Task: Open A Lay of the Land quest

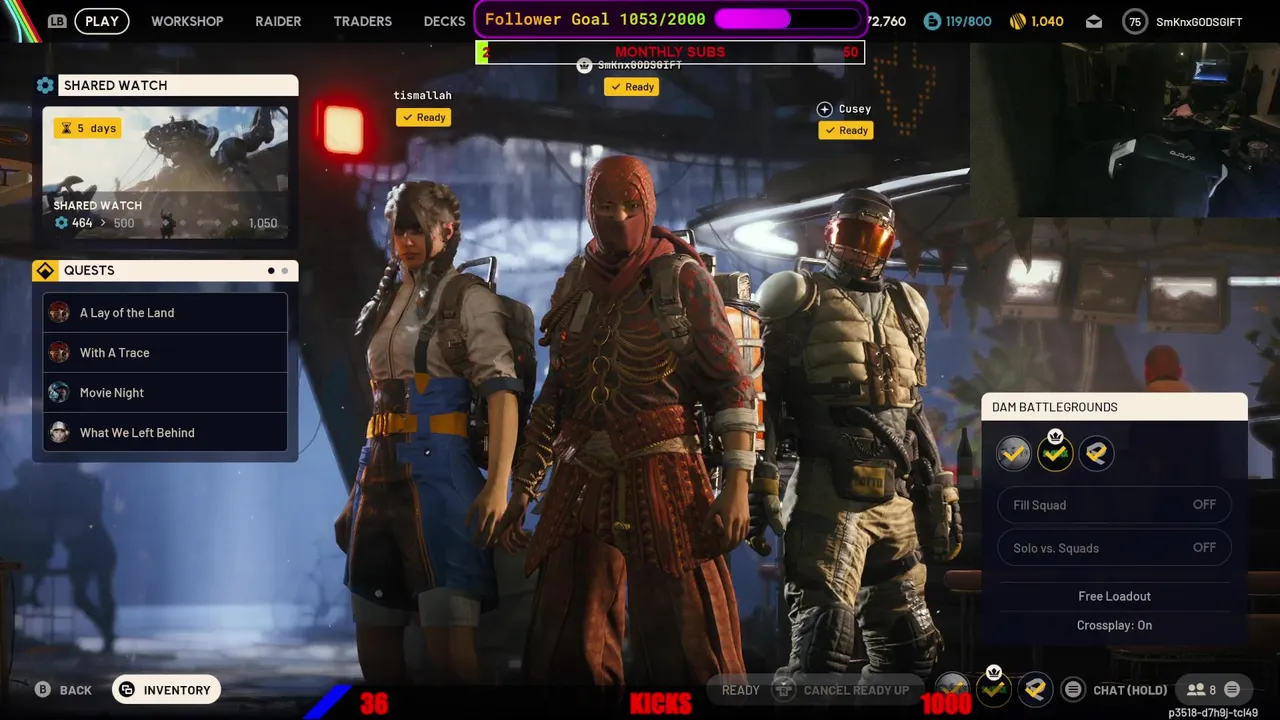Action: click(x=165, y=313)
